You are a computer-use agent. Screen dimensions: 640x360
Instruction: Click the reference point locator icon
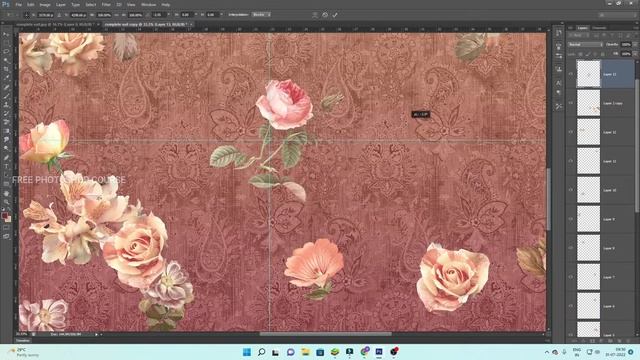pos(27,15)
